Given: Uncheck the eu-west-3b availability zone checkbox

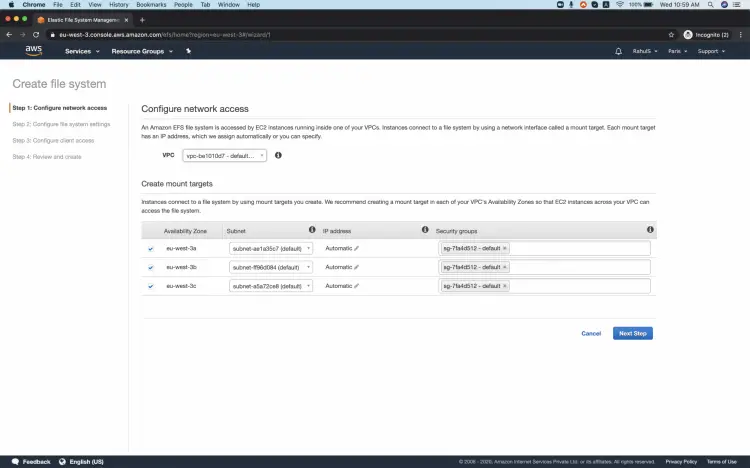Looking at the screenshot, I should pyautogui.click(x=151, y=267).
